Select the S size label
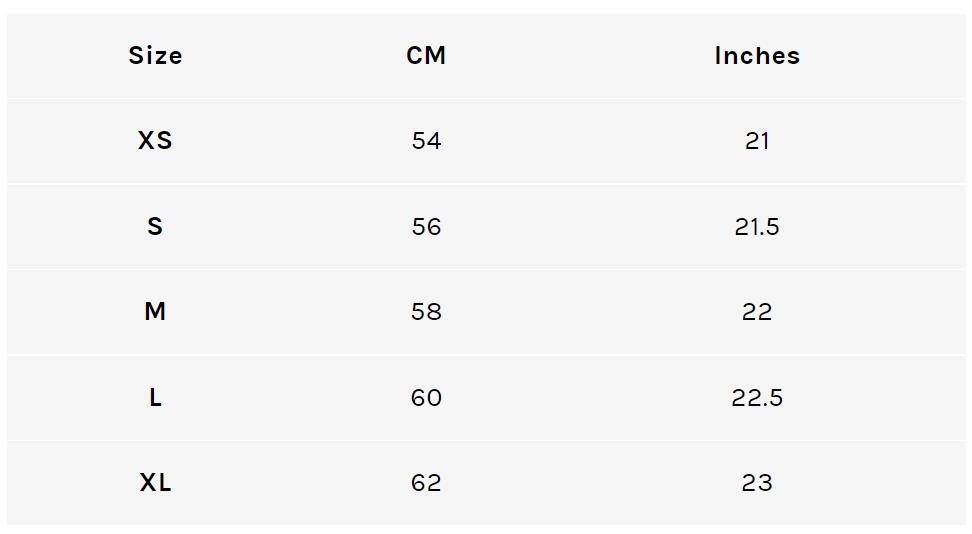972x534 pixels. pos(155,227)
